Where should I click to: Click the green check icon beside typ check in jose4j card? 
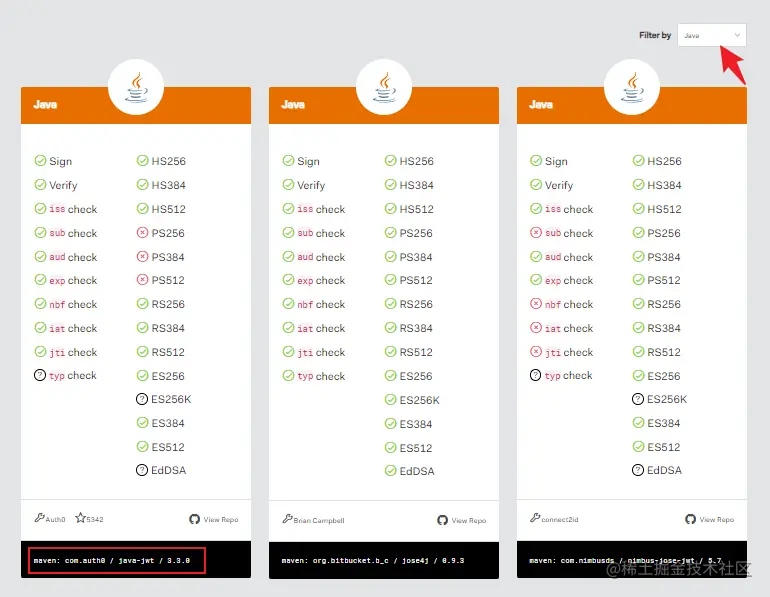[x=288, y=376]
